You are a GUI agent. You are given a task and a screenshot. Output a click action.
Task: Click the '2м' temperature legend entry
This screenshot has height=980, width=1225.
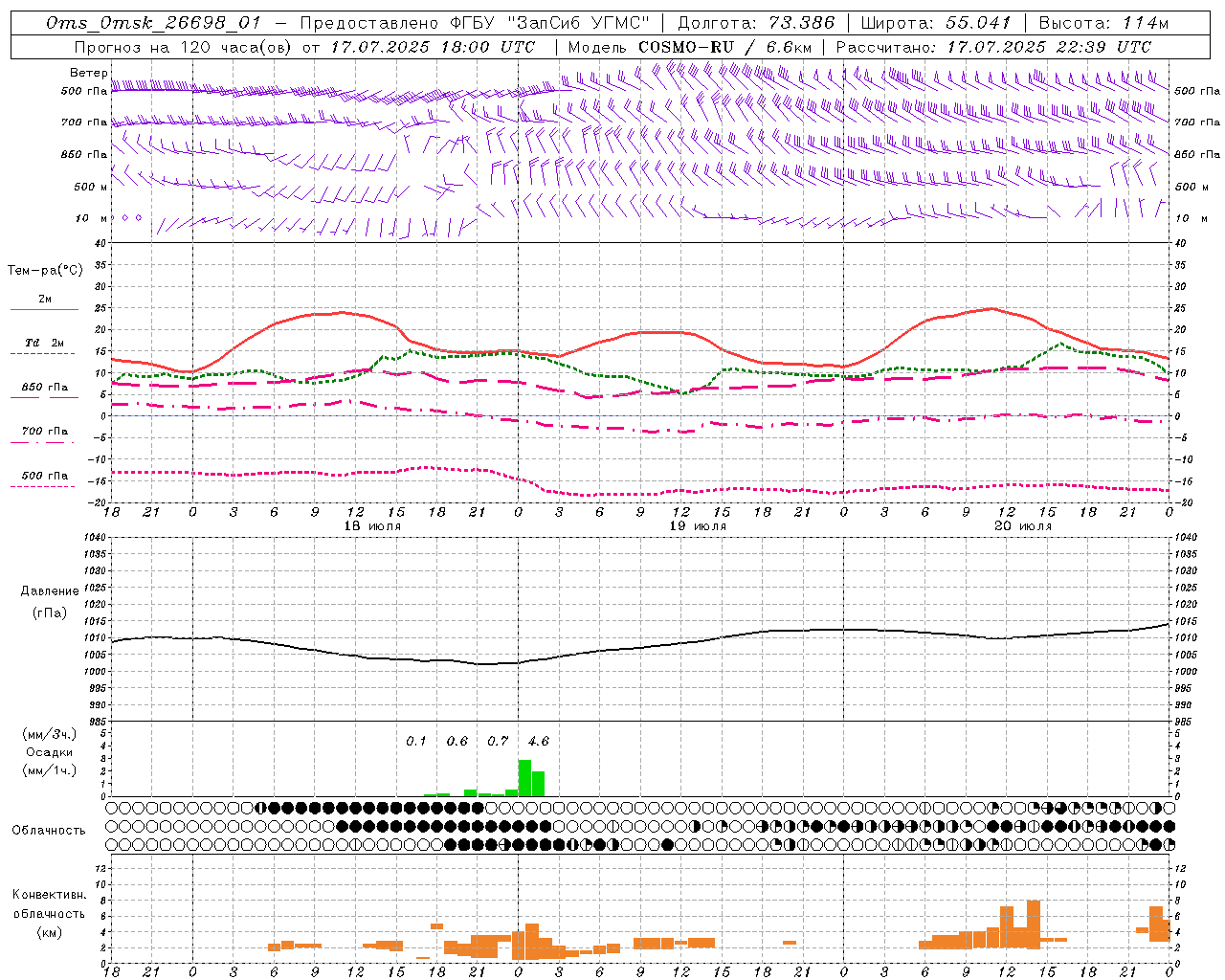point(45,300)
